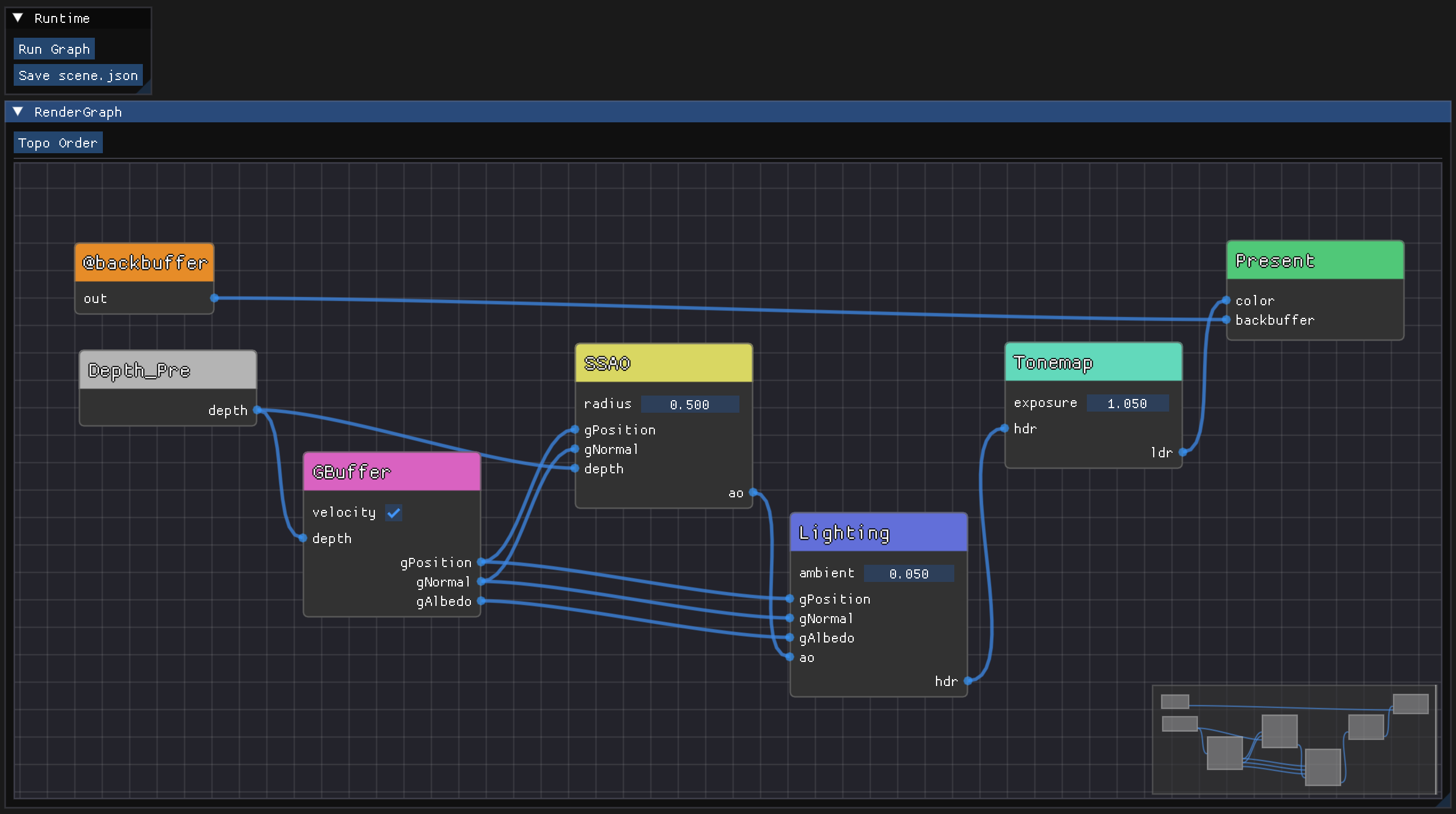Screen dimensions: 1456x814
Task: Click the SSAO 'radius' label
Action: point(607,404)
